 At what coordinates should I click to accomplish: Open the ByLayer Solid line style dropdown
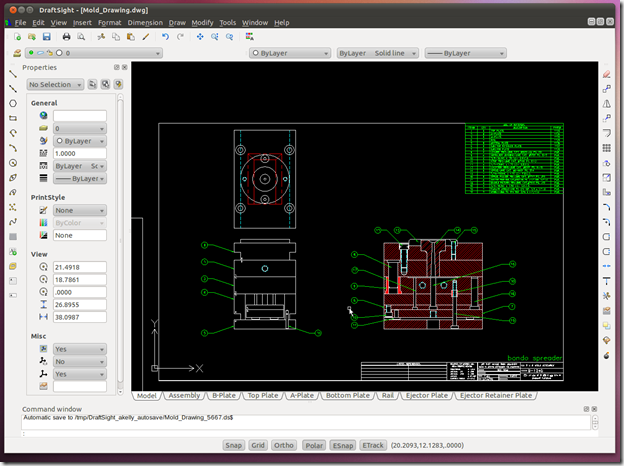[x=378, y=53]
